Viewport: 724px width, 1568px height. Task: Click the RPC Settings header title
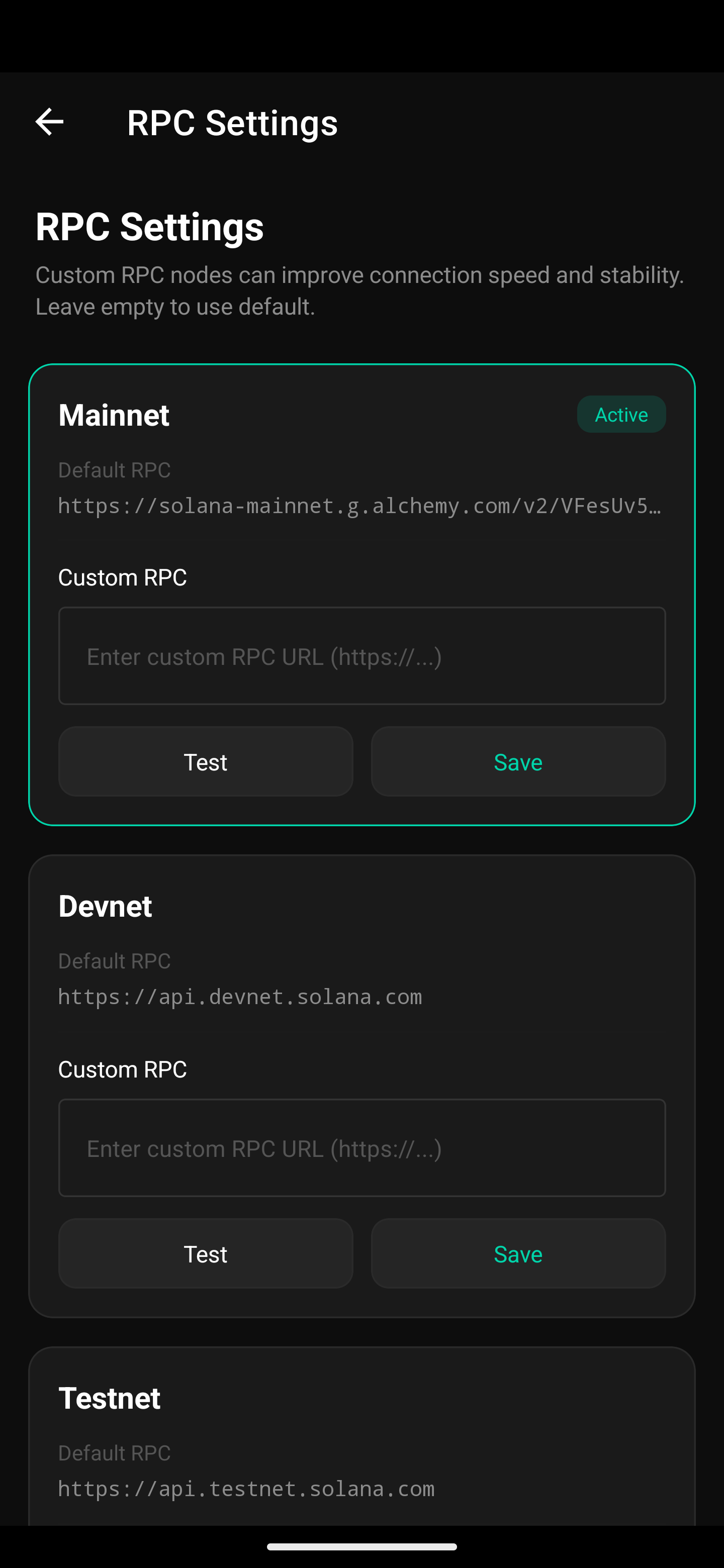232,122
